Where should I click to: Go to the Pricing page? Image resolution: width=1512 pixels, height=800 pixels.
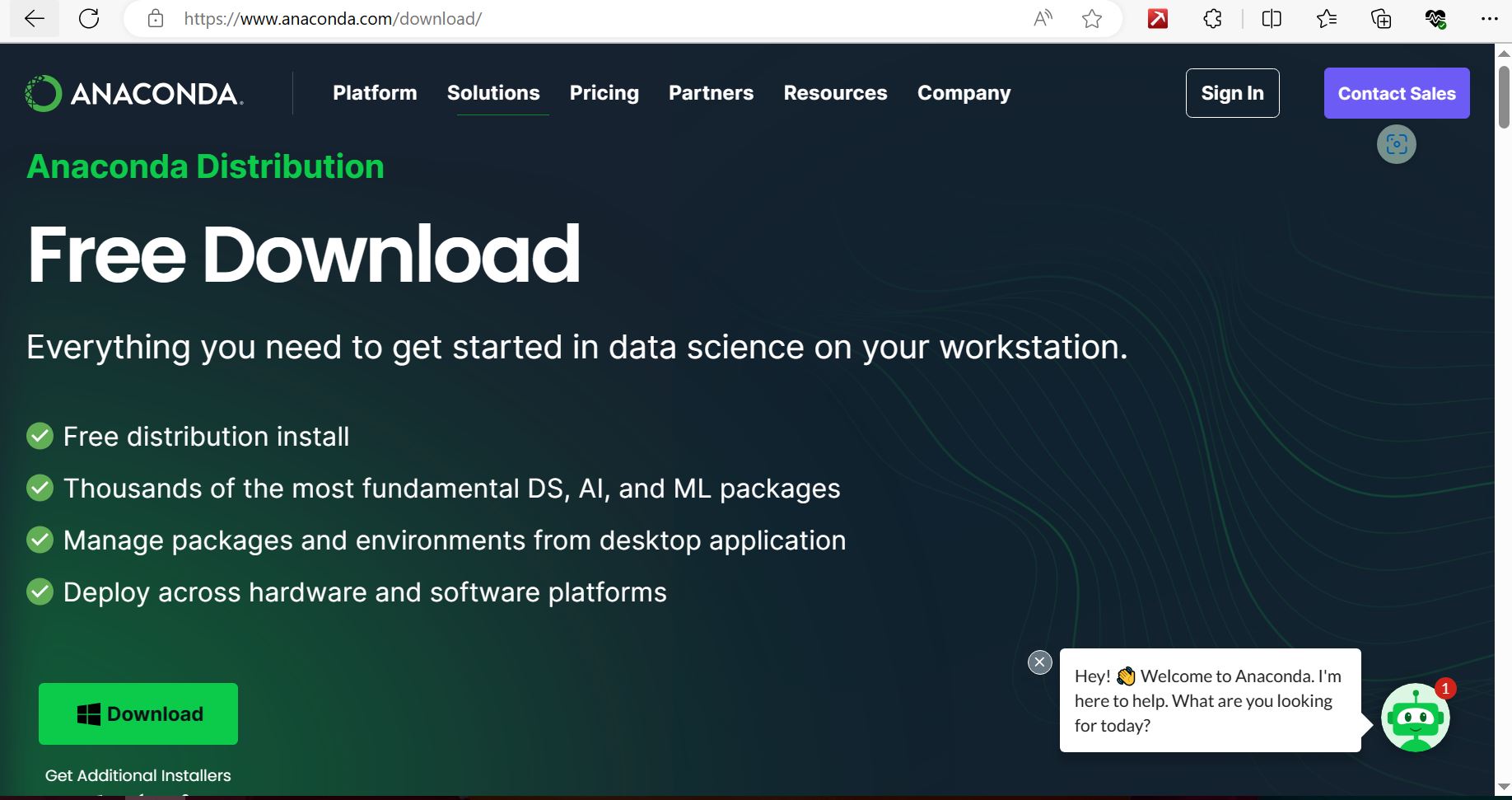604,93
